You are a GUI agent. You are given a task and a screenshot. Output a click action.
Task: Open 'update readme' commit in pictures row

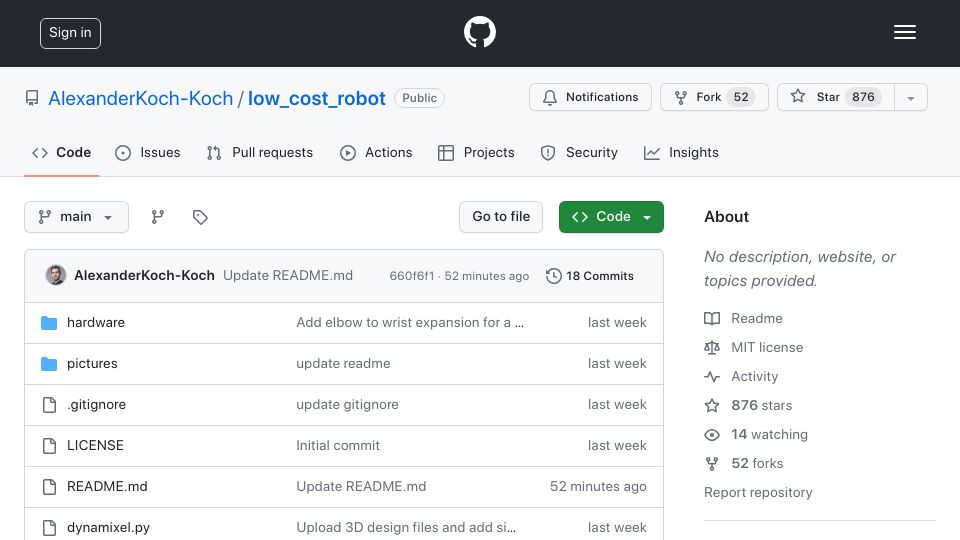(343, 364)
